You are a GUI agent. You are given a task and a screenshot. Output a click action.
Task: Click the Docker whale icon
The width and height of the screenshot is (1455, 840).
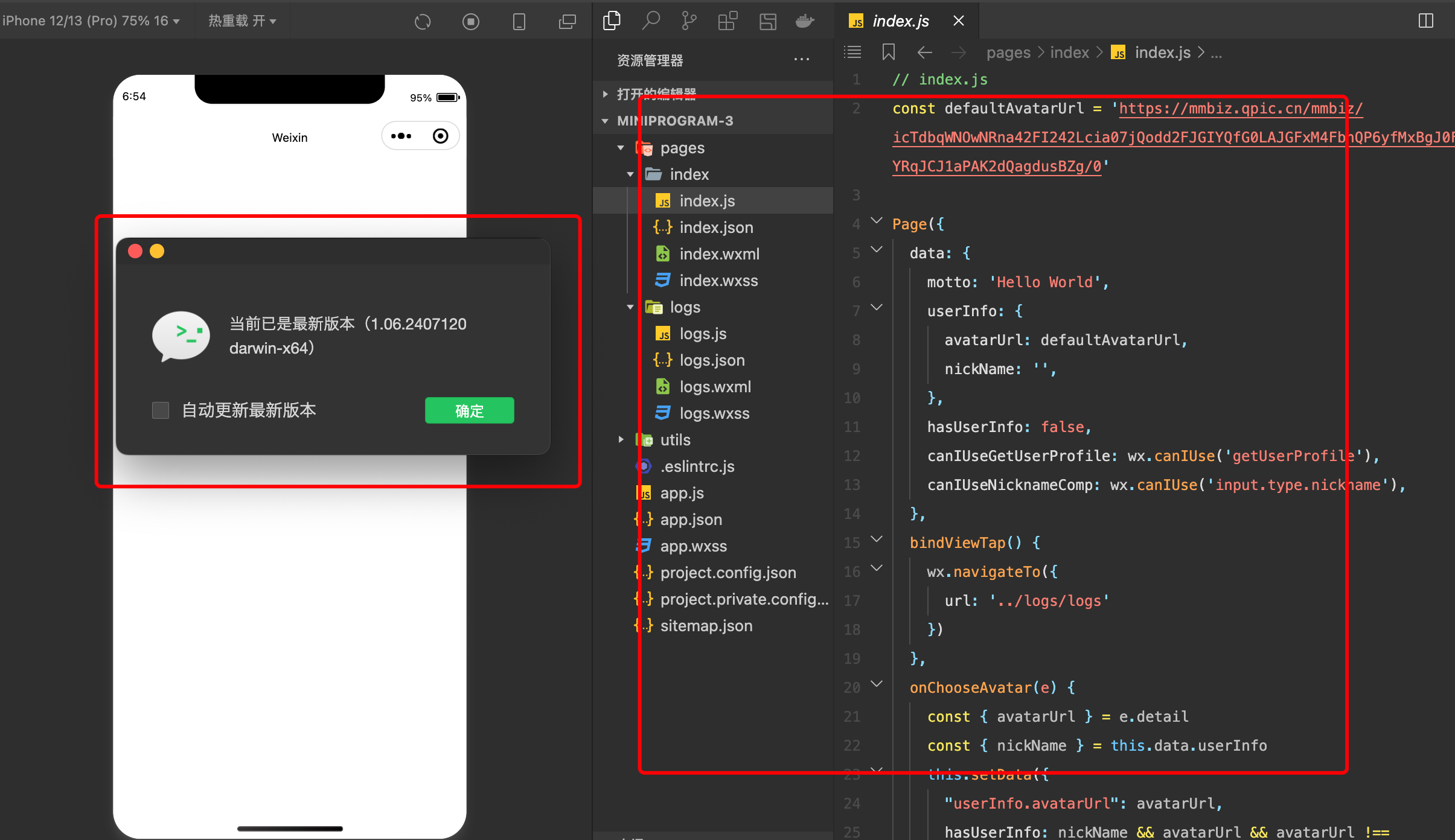pos(805,21)
